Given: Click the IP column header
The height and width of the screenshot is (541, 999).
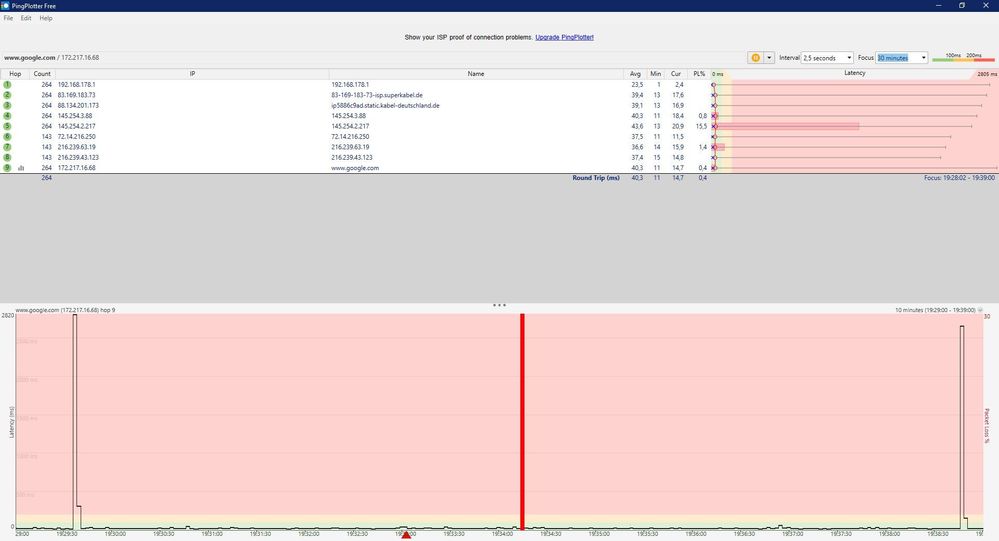Looking at the screenshot, I should (x=192, y=74).
